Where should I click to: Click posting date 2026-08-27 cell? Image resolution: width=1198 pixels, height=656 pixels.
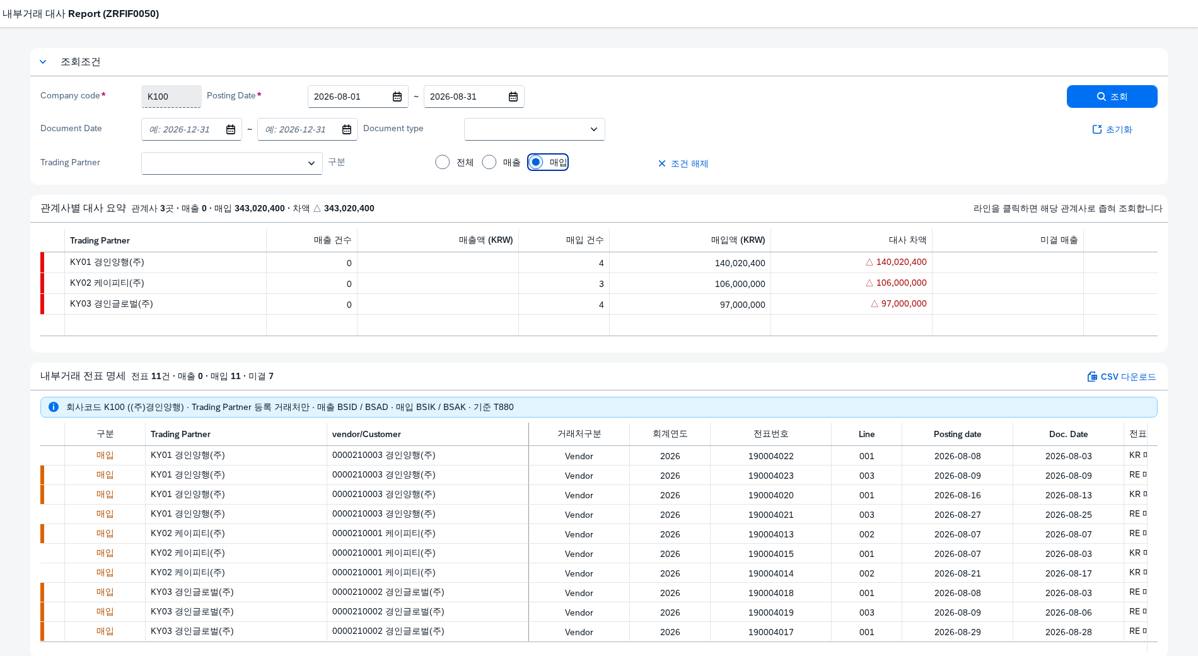[957, 515]
